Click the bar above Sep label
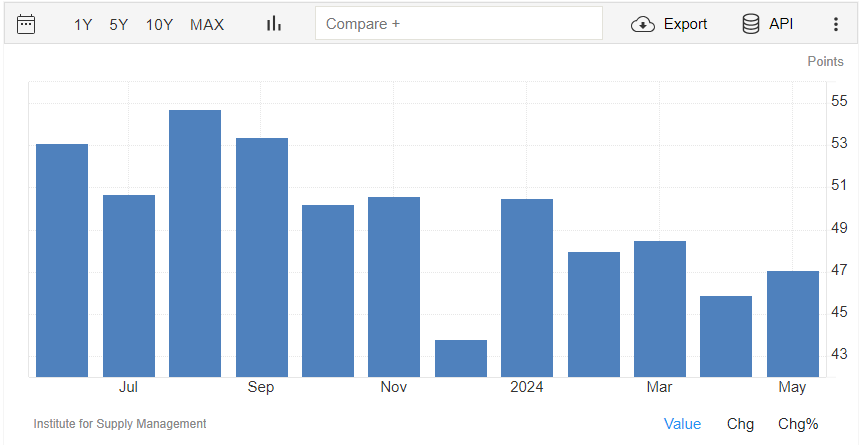This screenshot has width=860, height=445. click(262, 257)
